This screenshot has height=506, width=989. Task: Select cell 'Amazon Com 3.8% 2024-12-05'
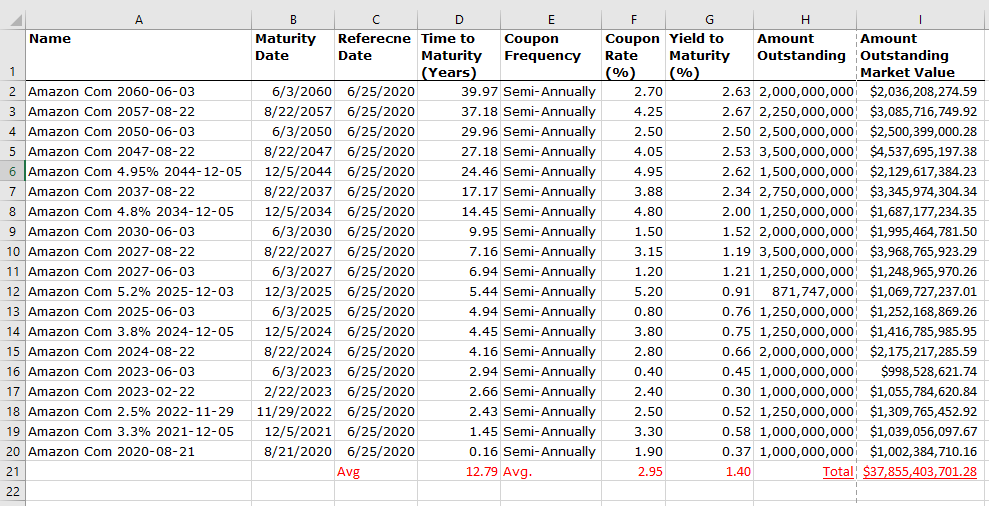139,331
